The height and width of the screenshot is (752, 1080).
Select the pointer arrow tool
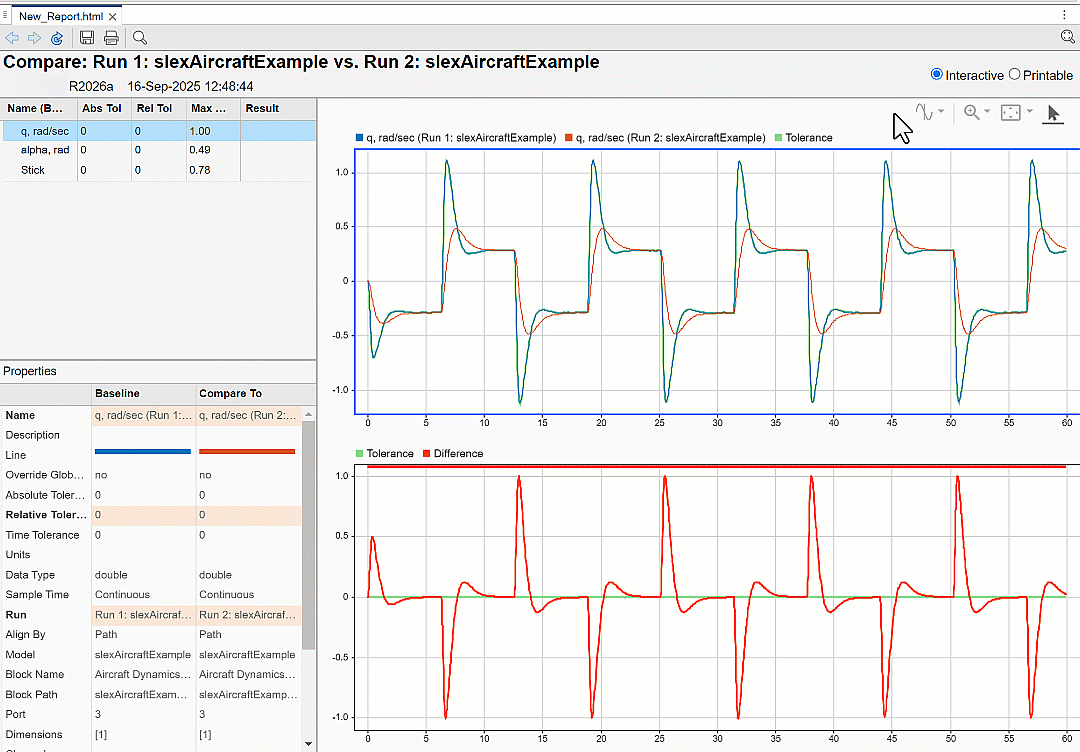1052,113
